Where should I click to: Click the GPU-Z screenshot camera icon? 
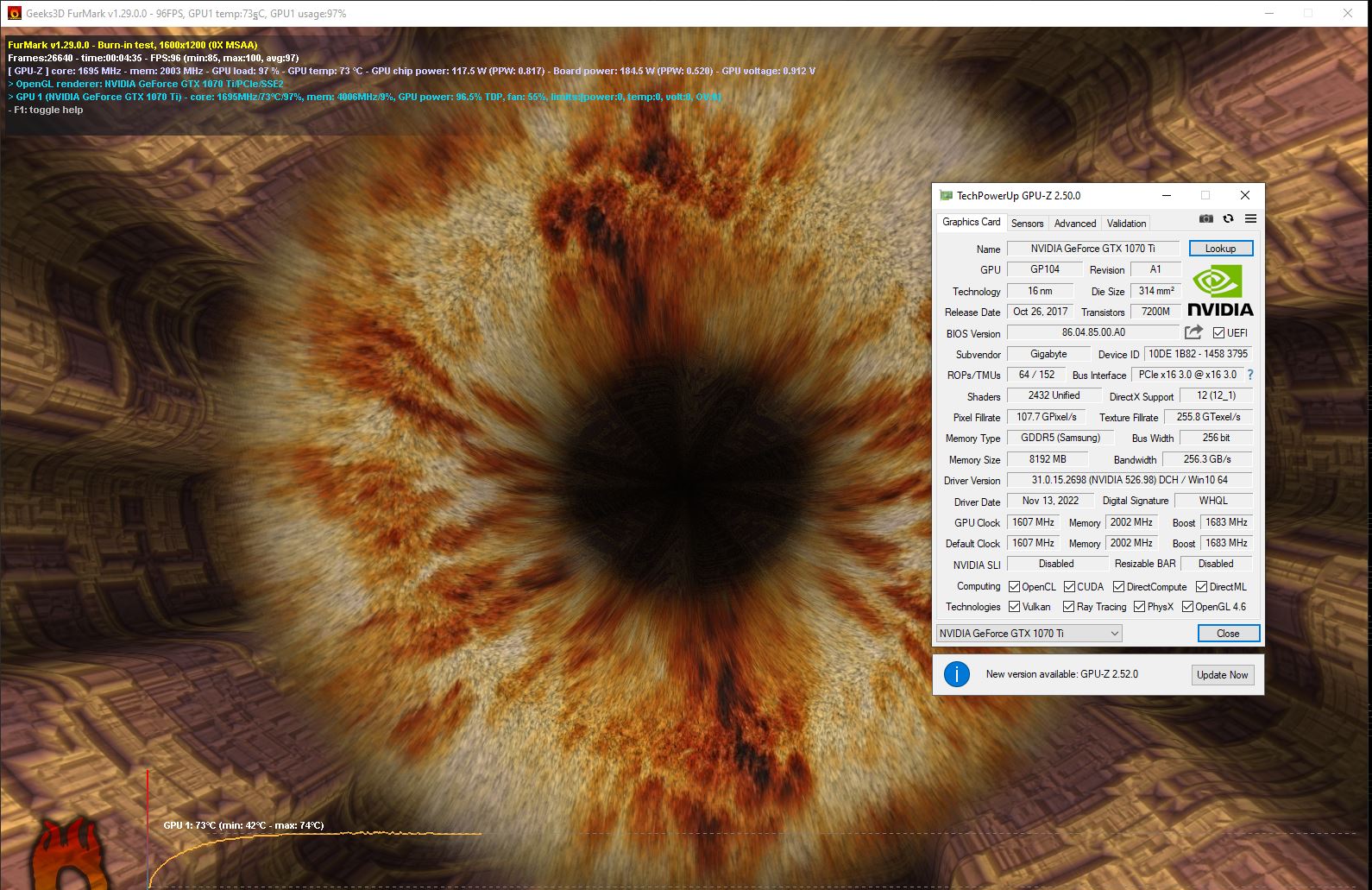pyautogui.click(x=1206, y=219)
